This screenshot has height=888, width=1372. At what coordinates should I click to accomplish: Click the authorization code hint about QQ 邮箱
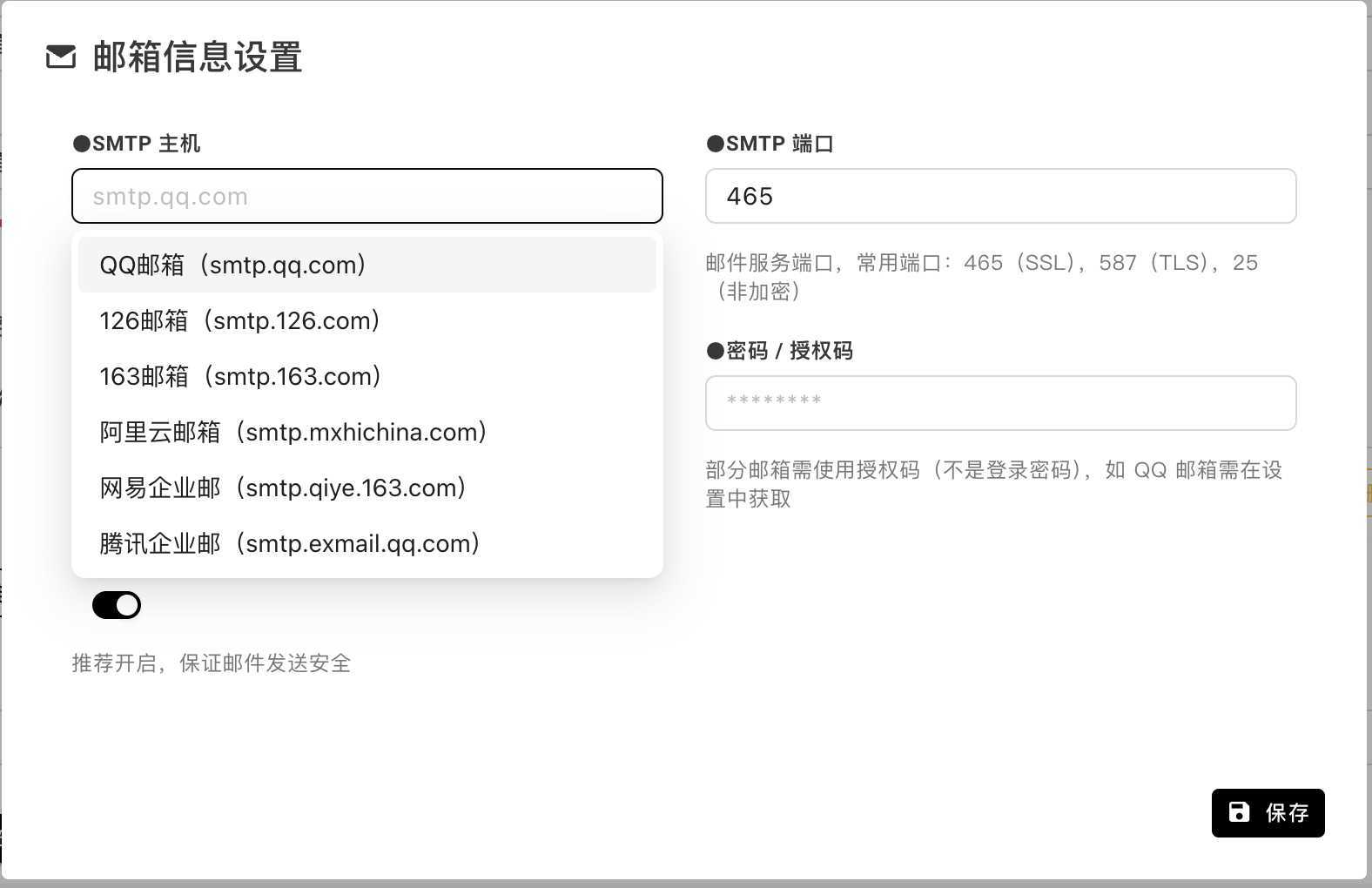tap(994, 484)
